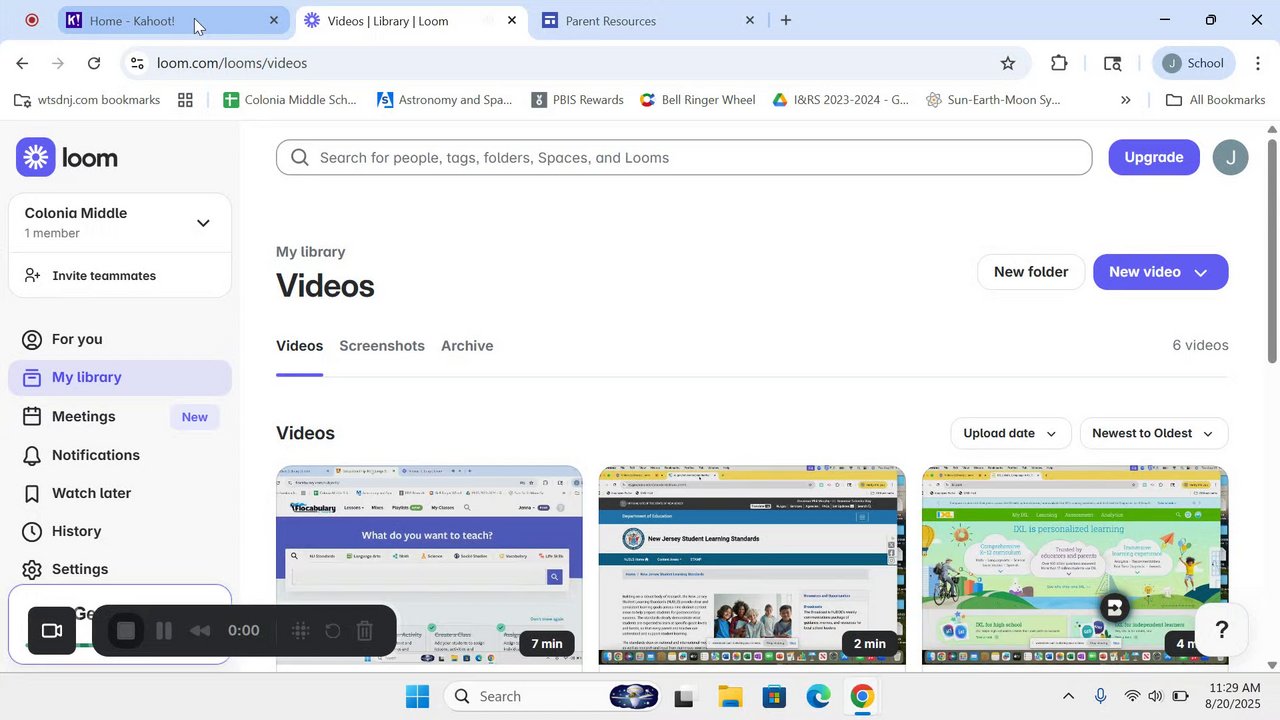1280x720 pixels.
Task: Click the black floating extension badge on the video thumbnail
Action: [x=1114, y=608]
